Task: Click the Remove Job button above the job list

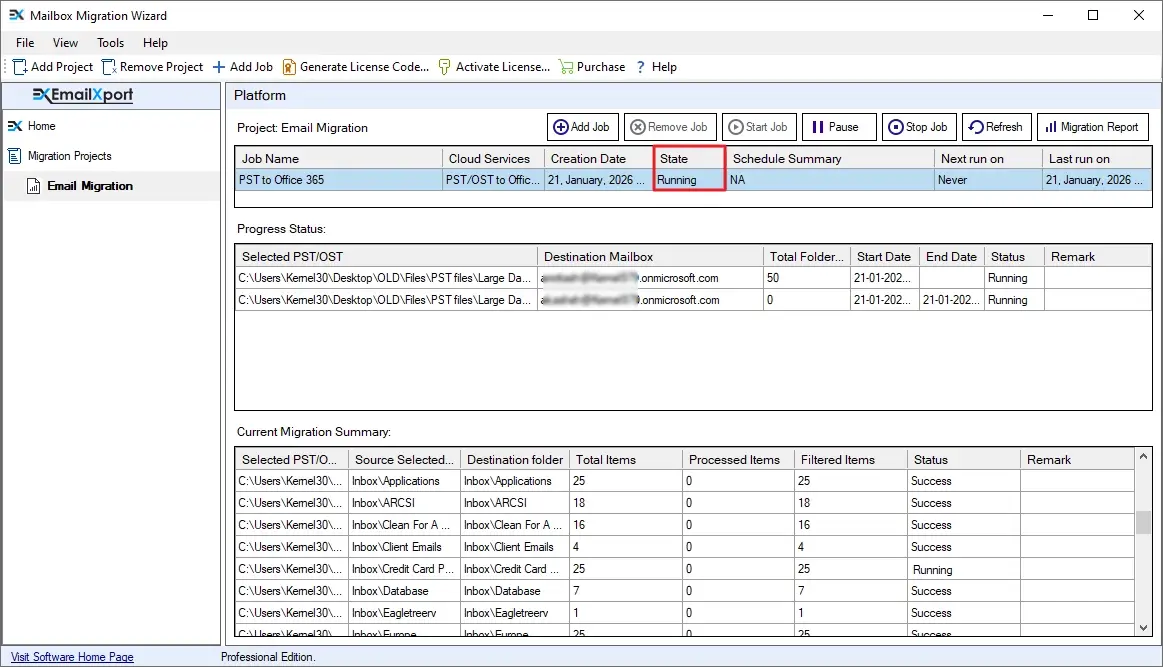Action: [670, 127]
